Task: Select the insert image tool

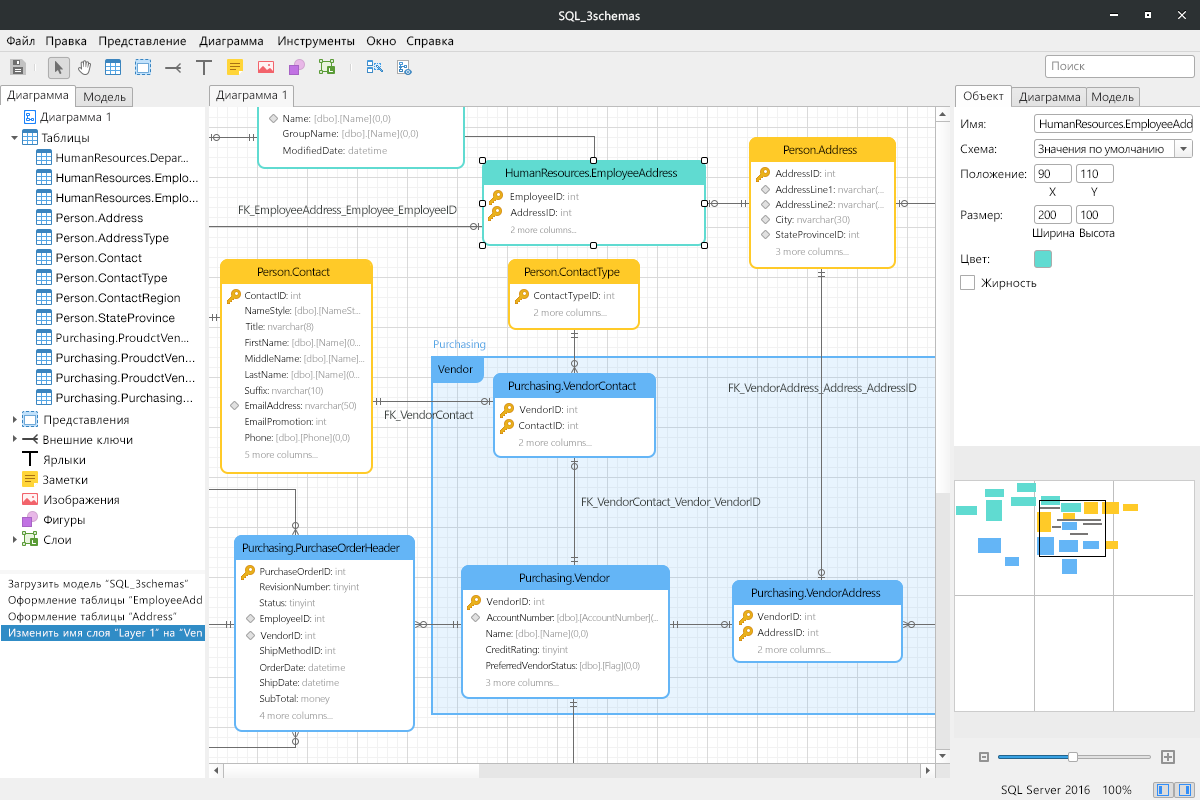Action: 265,67
